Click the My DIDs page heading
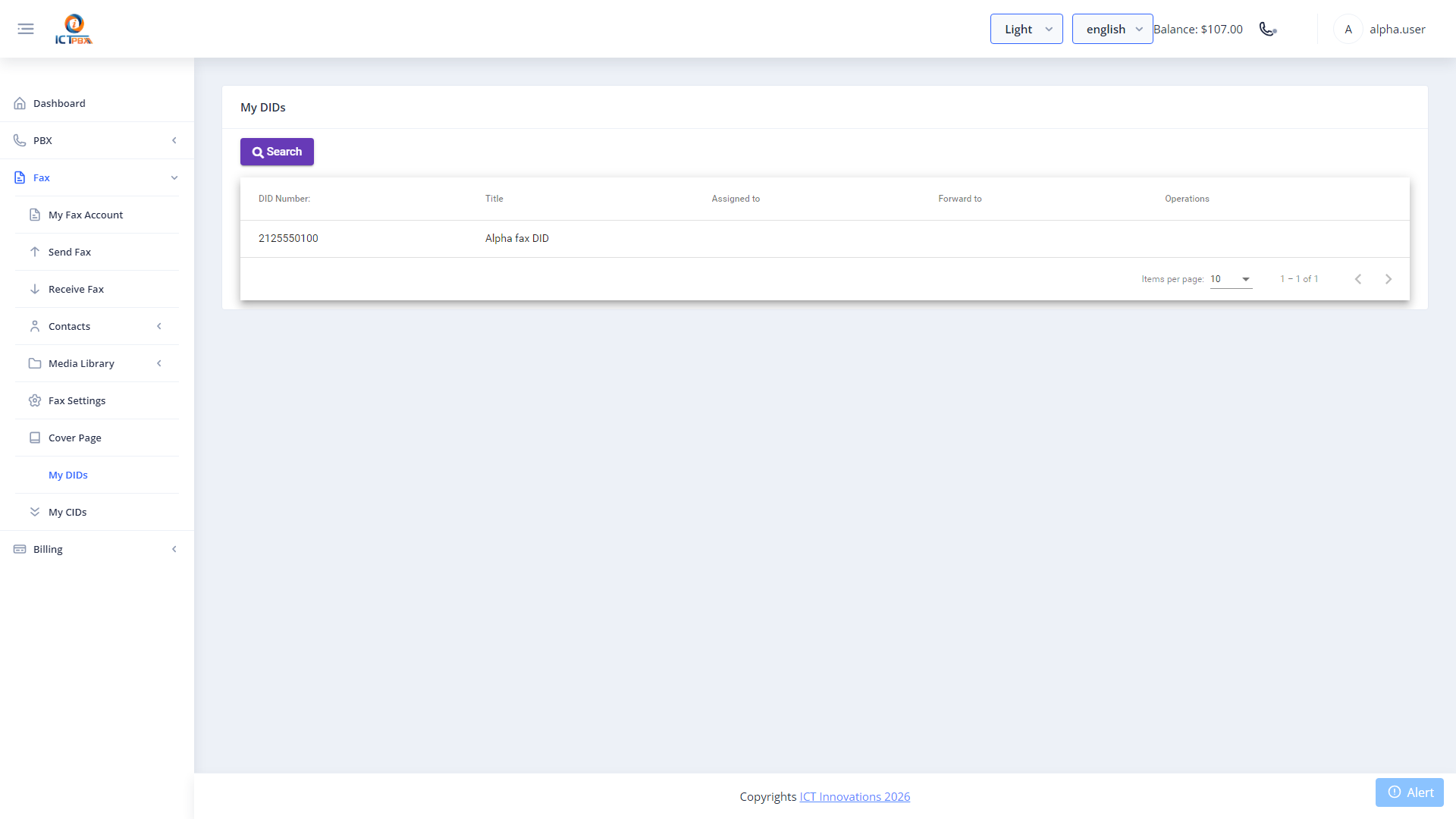1456x819 pixels. tap(263, 107)
